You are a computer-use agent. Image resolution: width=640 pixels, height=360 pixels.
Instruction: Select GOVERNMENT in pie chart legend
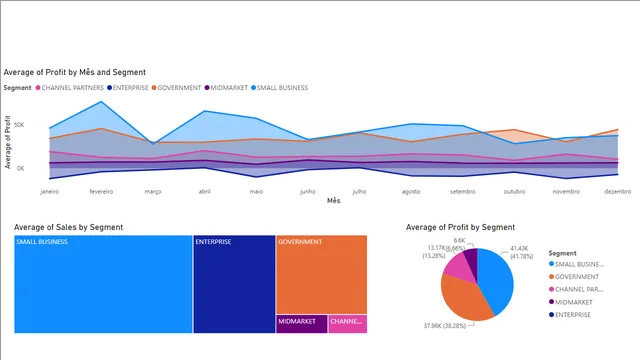(574, 277)
